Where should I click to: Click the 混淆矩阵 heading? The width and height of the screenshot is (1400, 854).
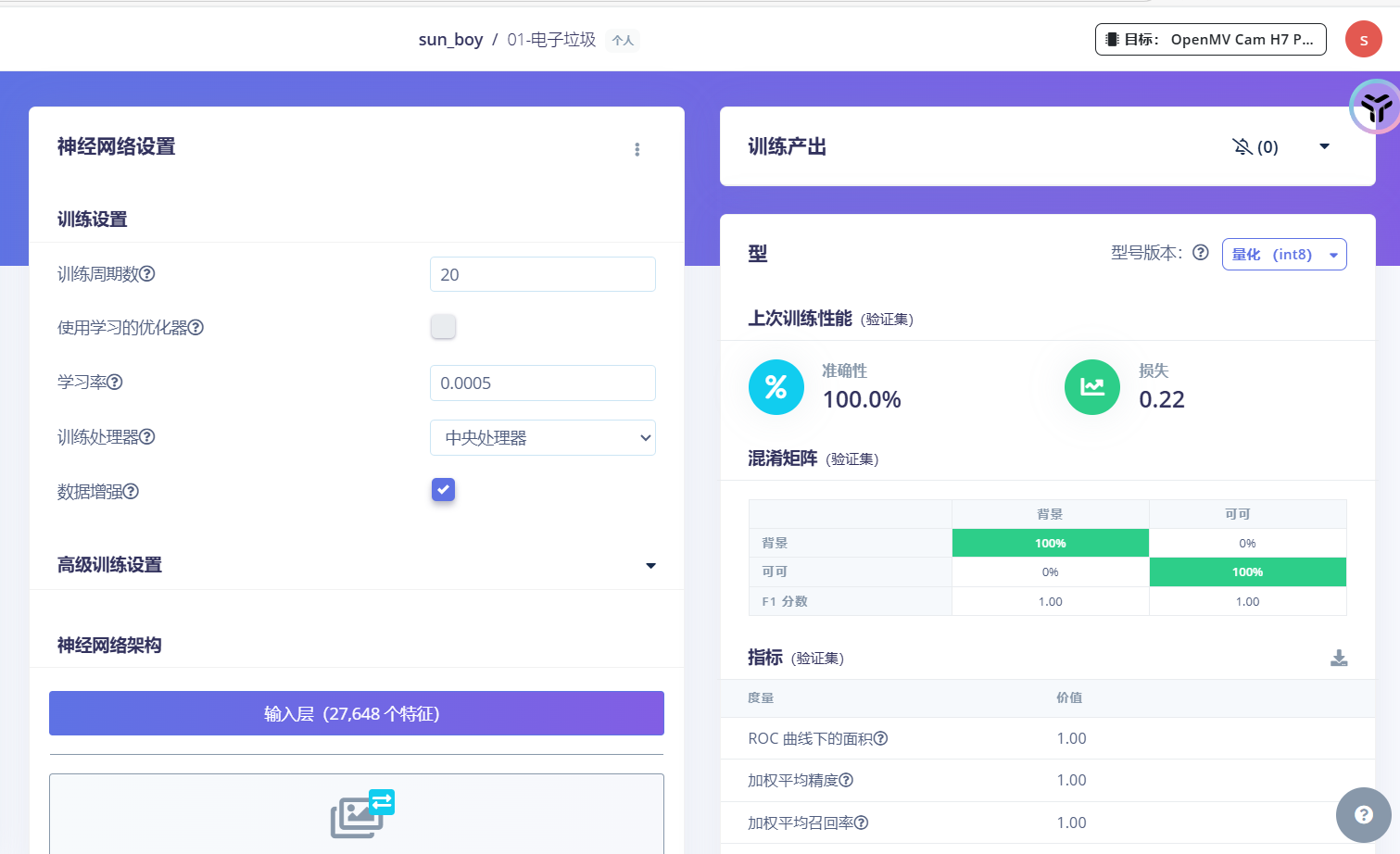(x=783, y=458)
